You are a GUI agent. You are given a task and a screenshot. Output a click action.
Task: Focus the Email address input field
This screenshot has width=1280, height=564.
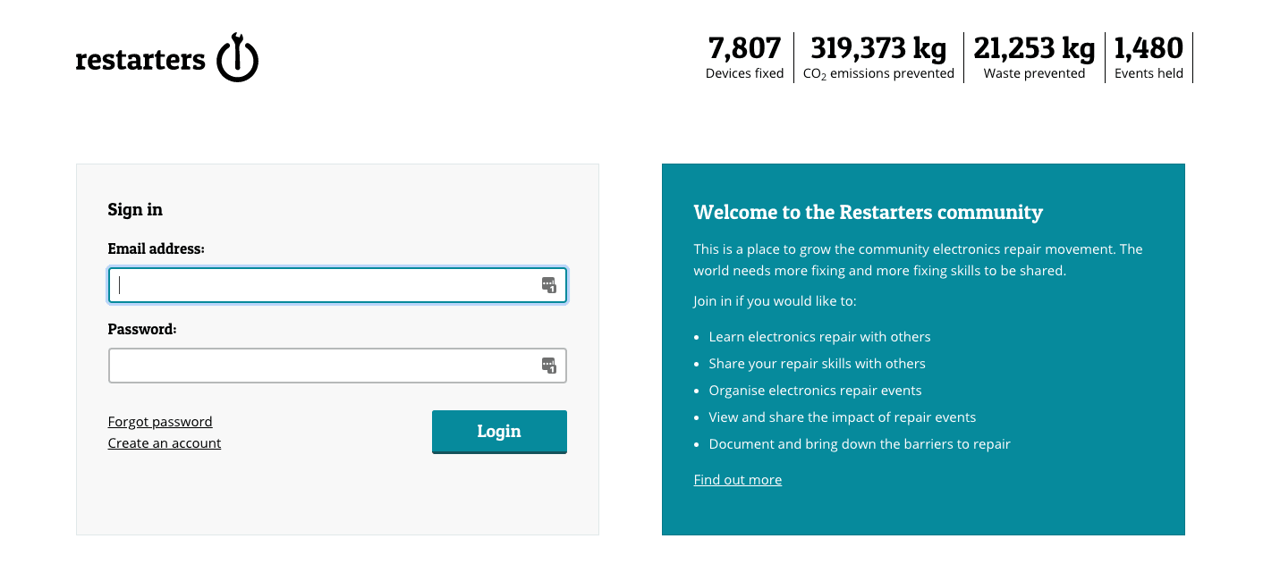[x=337, y=285]
